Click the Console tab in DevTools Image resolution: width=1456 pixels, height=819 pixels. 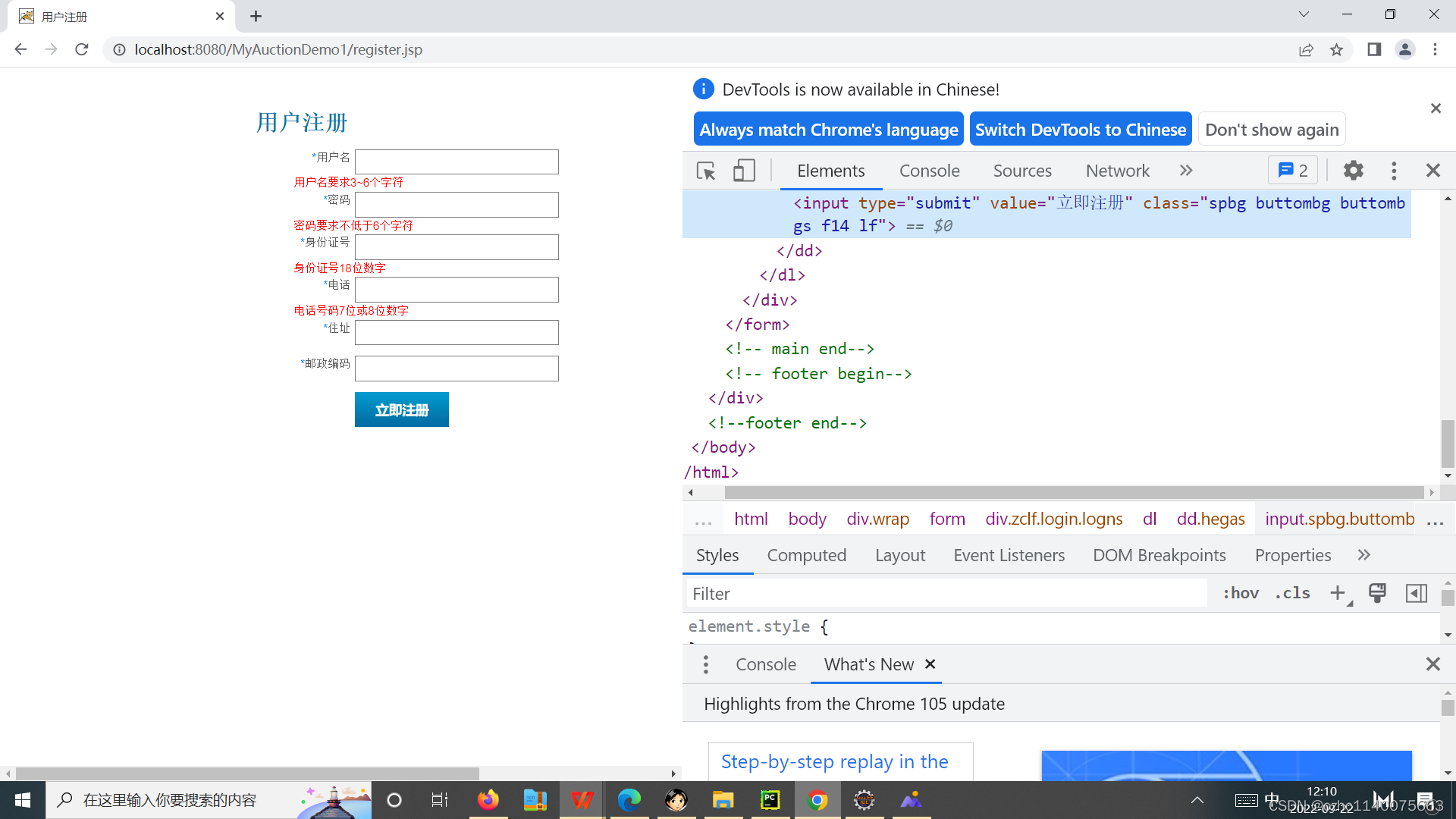coord(928,170)
